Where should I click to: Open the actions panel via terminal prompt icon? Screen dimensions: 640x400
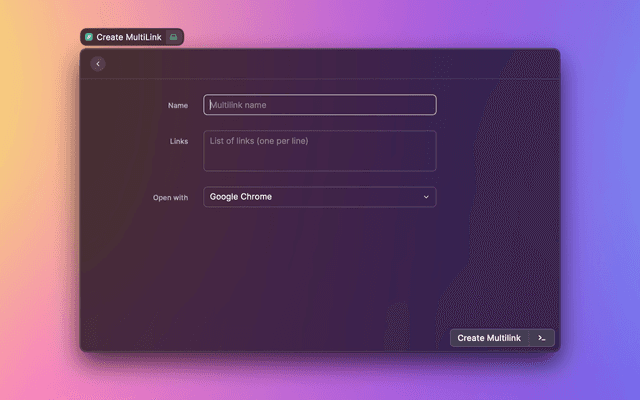(x=541, y=338)
